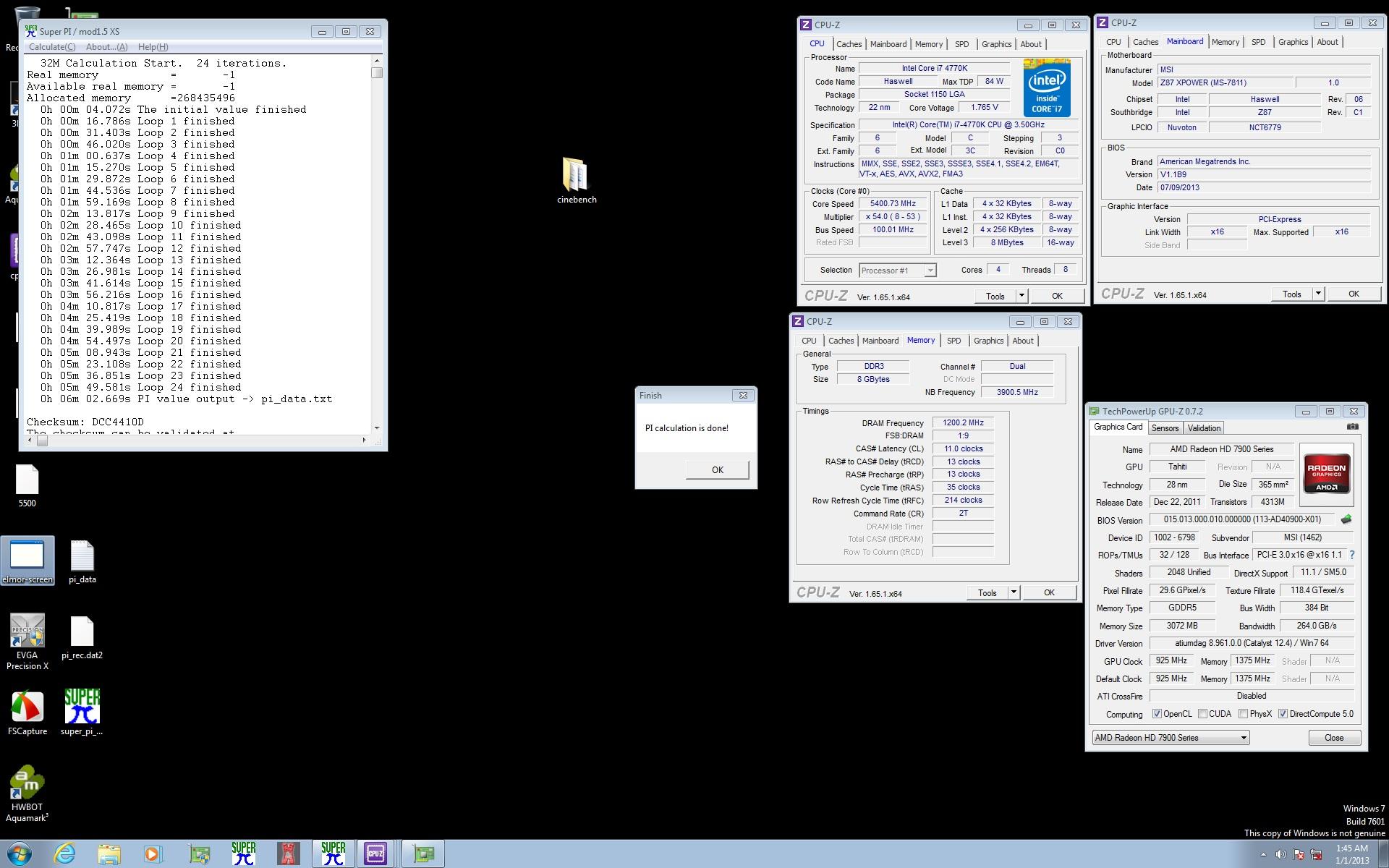Viewport: 1389px width, 868px height.
Task: Click OK in the PI calculation Finish dialog
Action: [x=717, y=469]
